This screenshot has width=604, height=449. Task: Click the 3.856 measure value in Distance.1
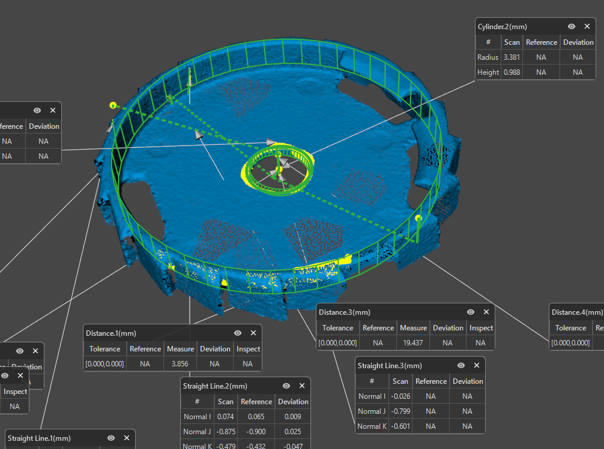(180, 364)
